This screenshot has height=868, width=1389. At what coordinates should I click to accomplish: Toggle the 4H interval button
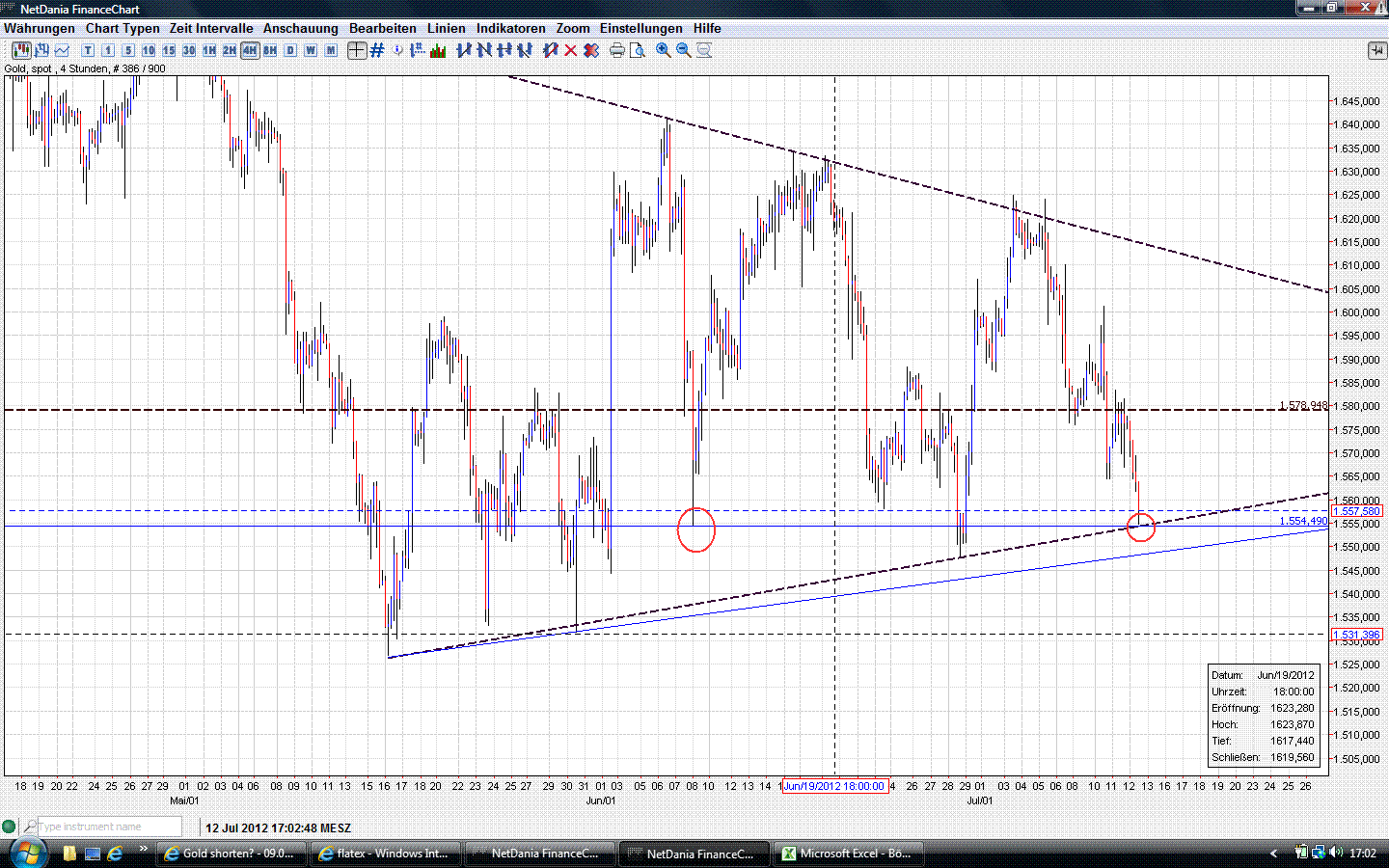click(250, 50)
